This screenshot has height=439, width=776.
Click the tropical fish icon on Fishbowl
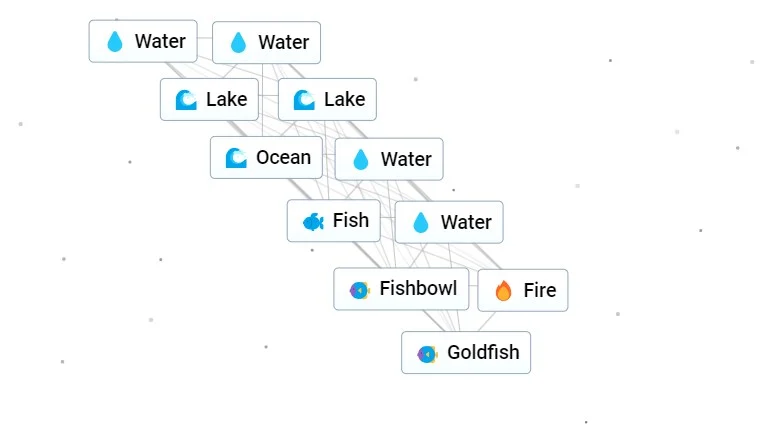tap(360, 290)
